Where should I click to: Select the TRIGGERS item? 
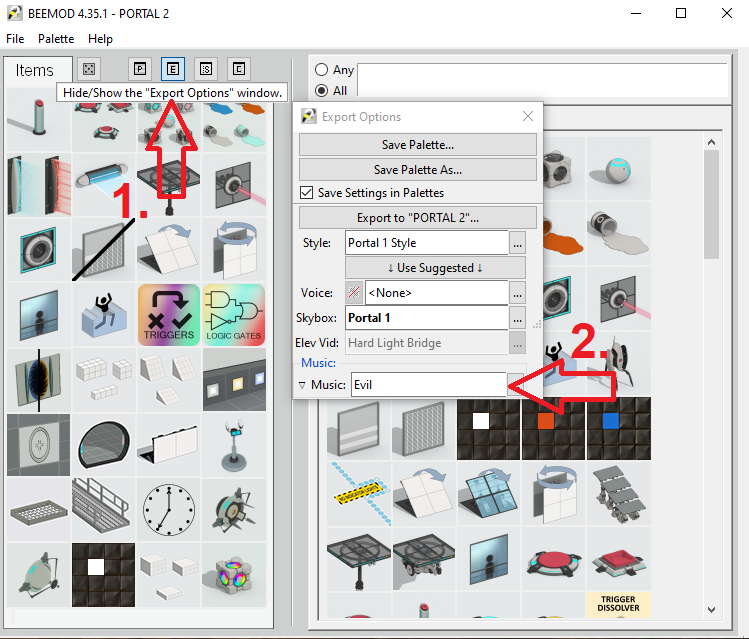click(169, 314)
